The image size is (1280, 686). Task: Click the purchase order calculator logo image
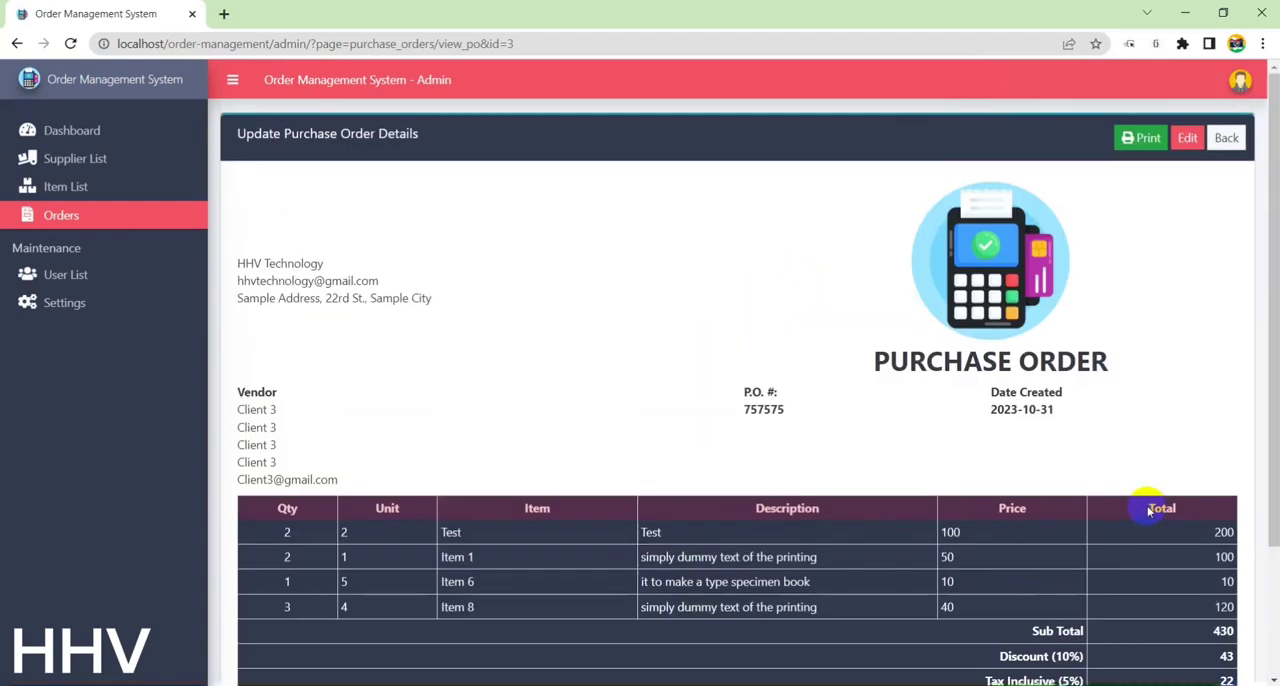click(990, 260)
